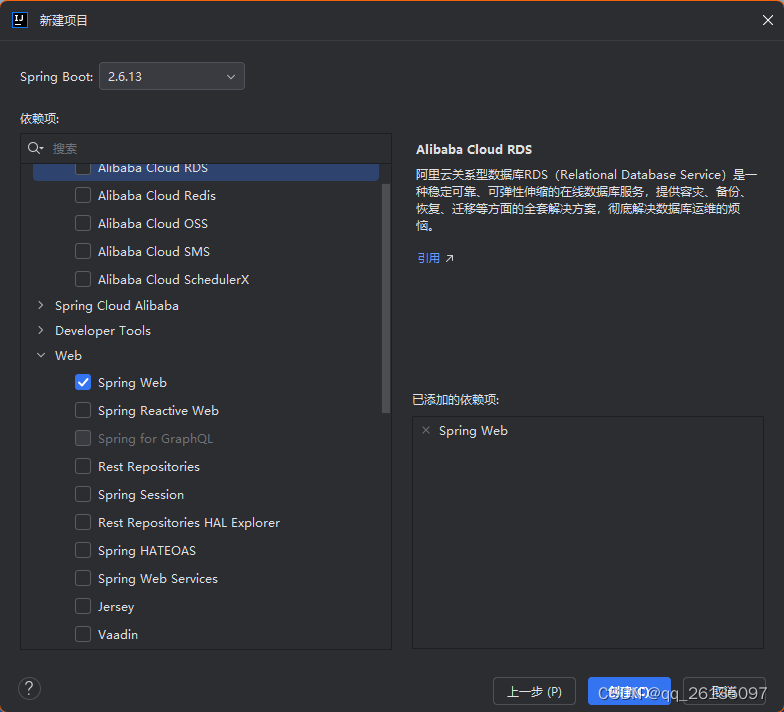Image resolution: width=784 pixels, height=712 pixels.
Task: Expand the Developer Tools group
Action: [x=41, y=330]
